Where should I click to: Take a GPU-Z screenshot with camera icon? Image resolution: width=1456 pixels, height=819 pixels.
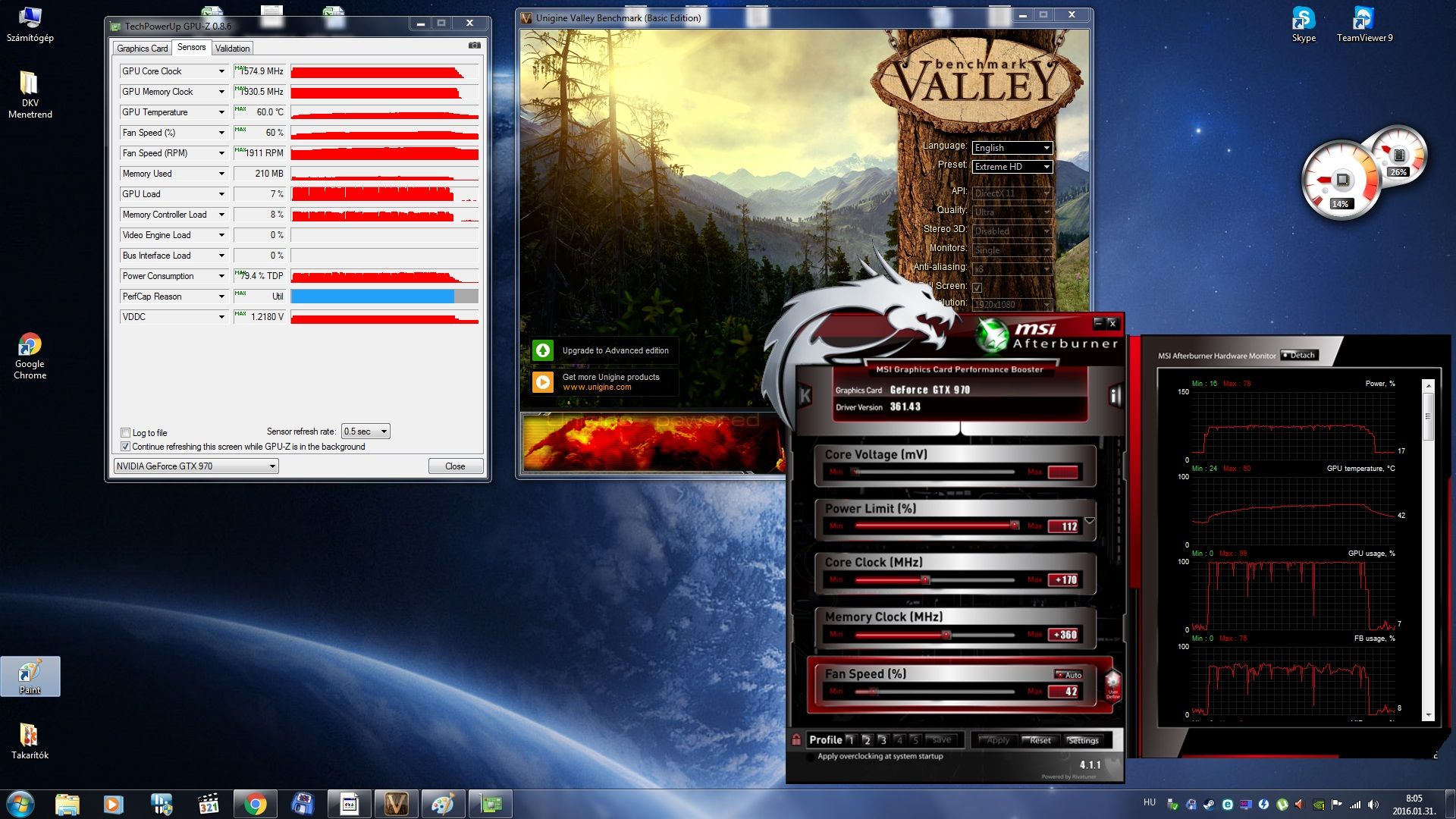click(474, 45)
